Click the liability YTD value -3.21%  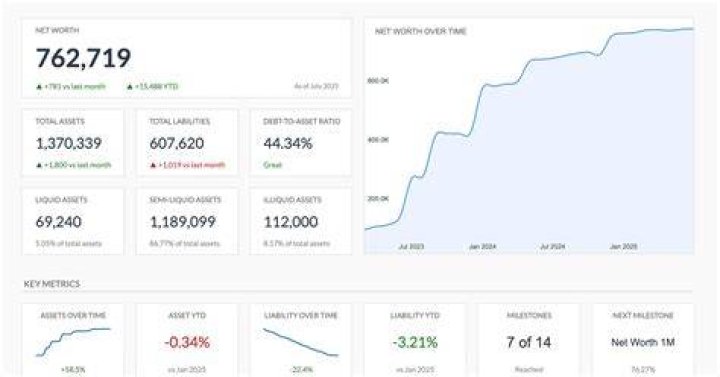(415, 342)
